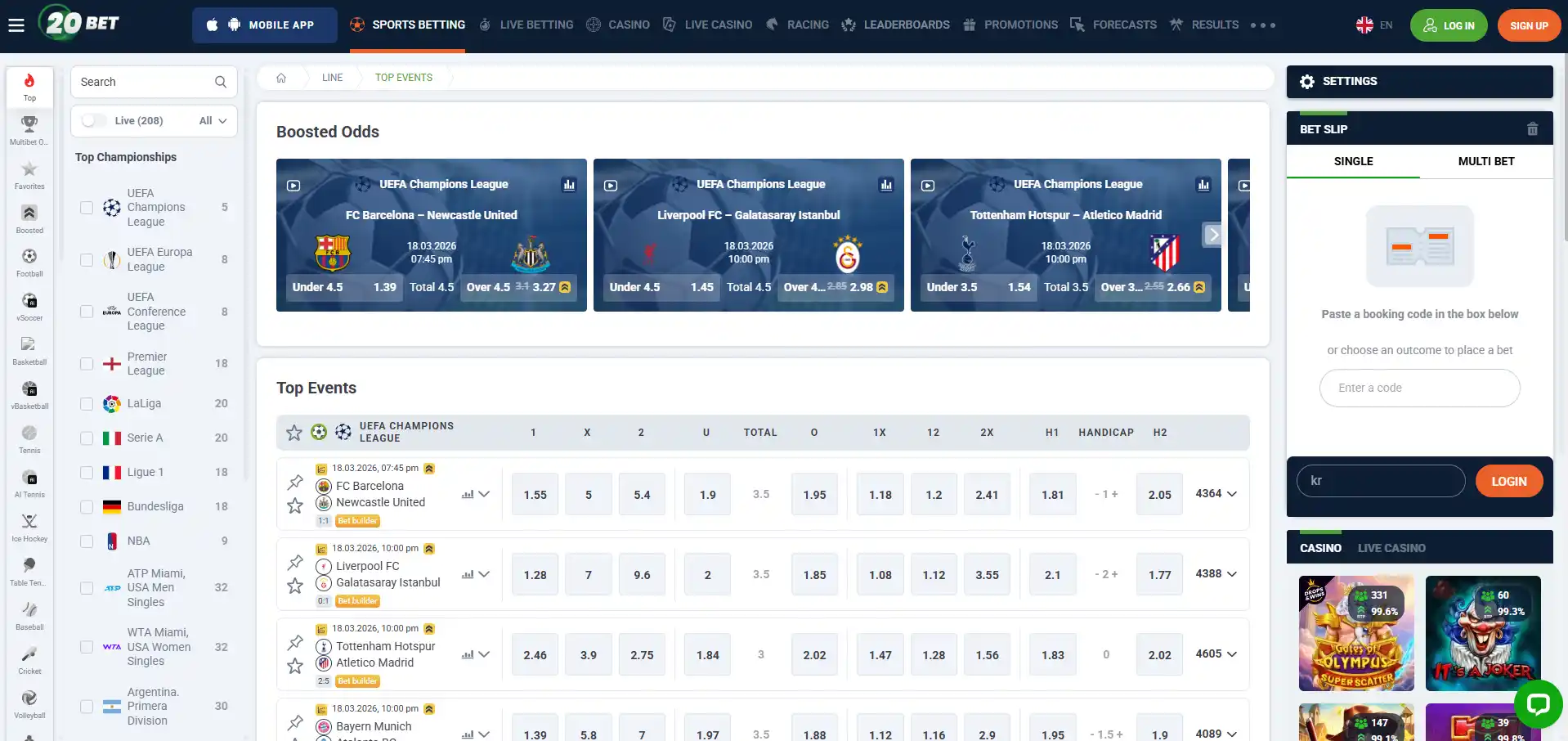Open the Top sidebar category

29,87
